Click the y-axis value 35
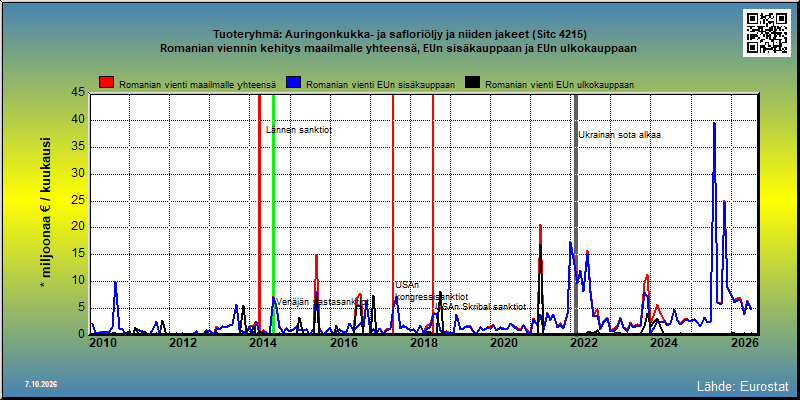Screen dimensions: 800x400 click(x=78, y=147)
